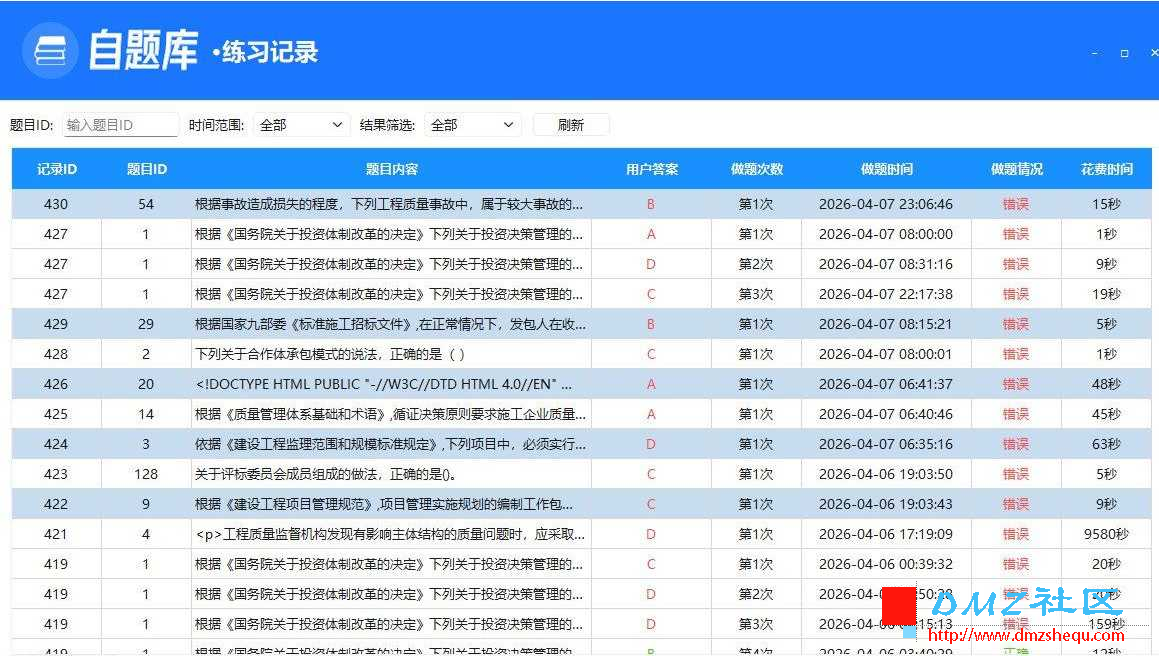Select the record 421 row with 9580秒
The height and width of the screenshot is (656, 1159).
point(581,534)
